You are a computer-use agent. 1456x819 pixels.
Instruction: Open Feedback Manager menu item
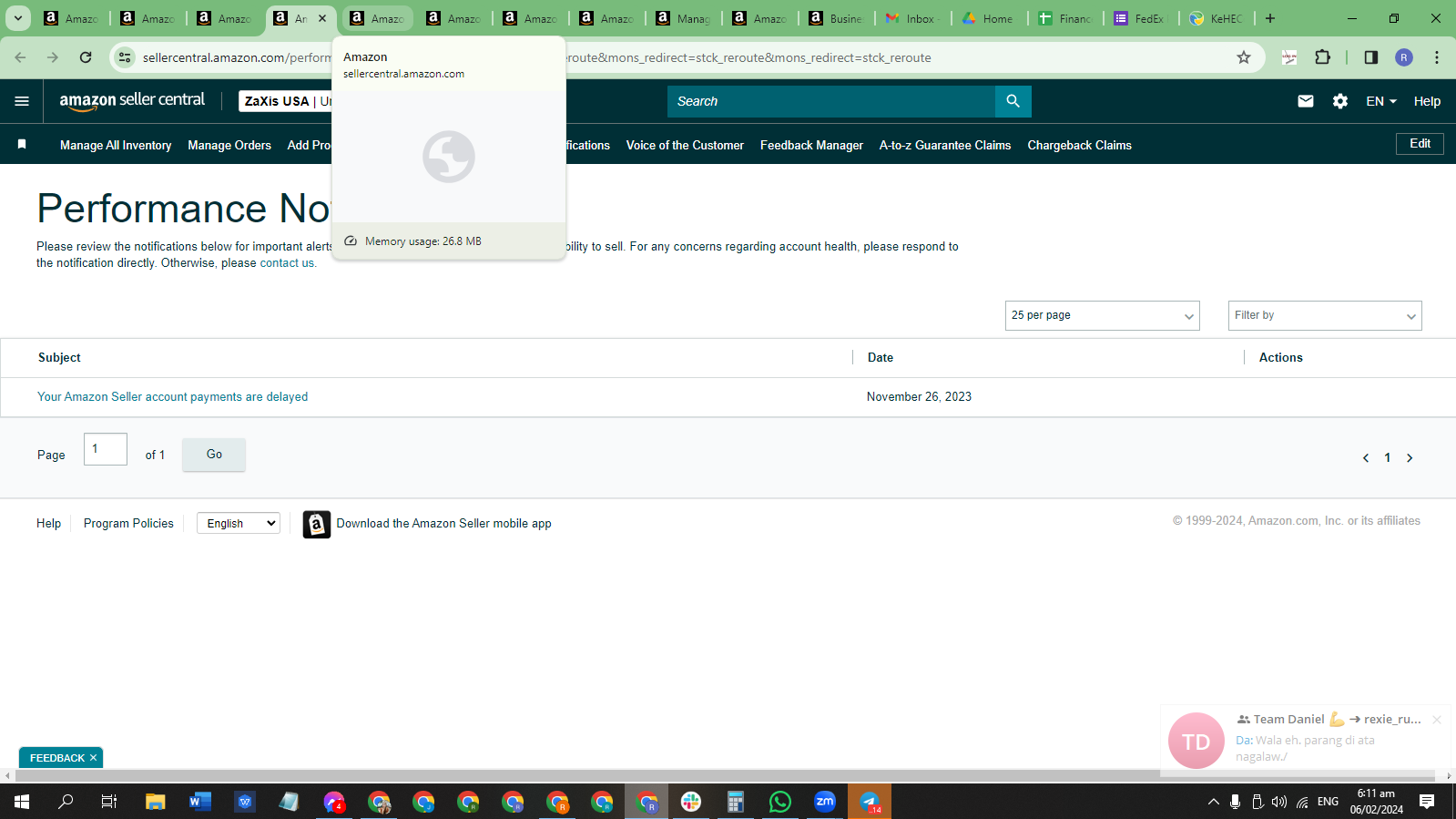coord(811,145)
